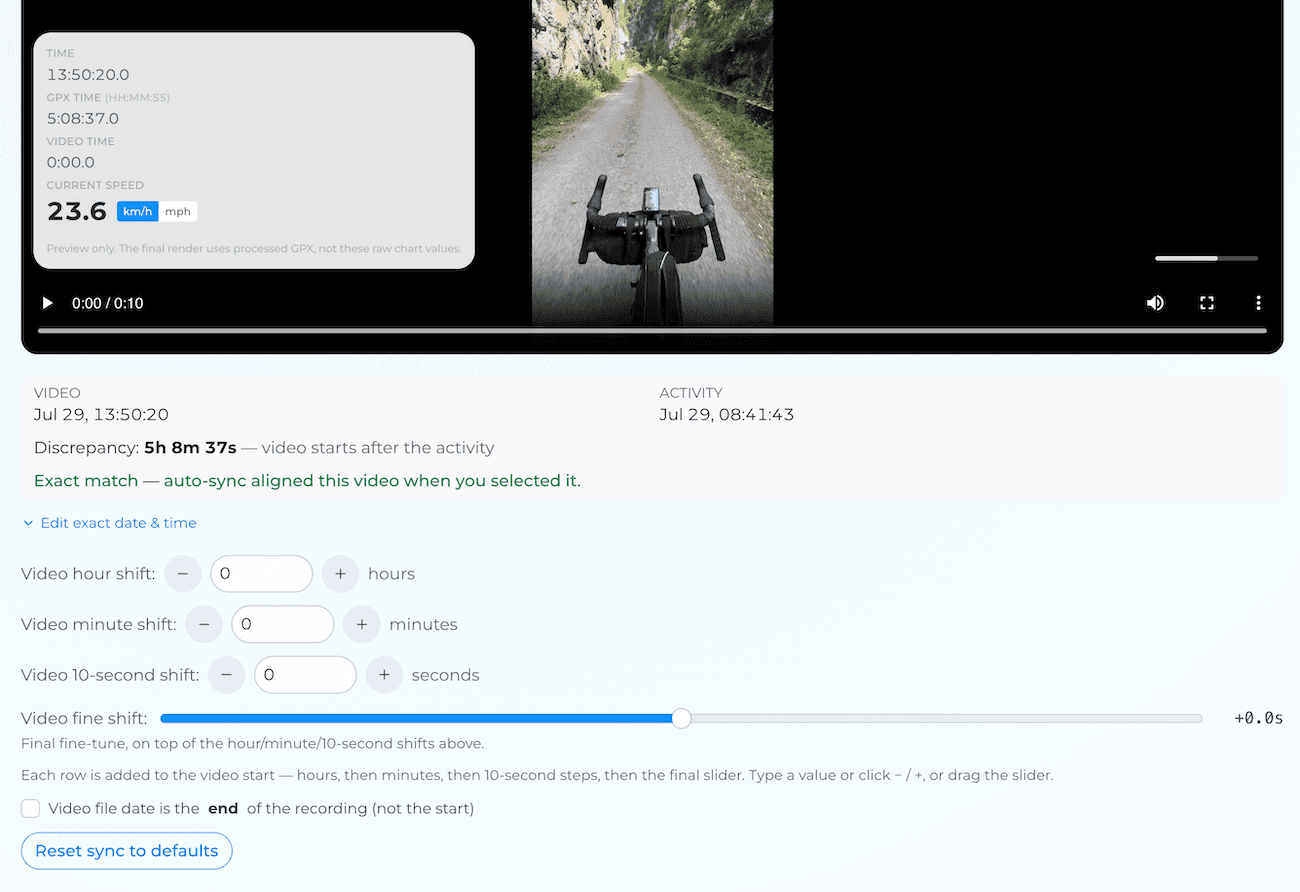The height and width of the screenshot is (892, 1300).
Task: Click the hour shift input field
Action: (x=261, y=574)
